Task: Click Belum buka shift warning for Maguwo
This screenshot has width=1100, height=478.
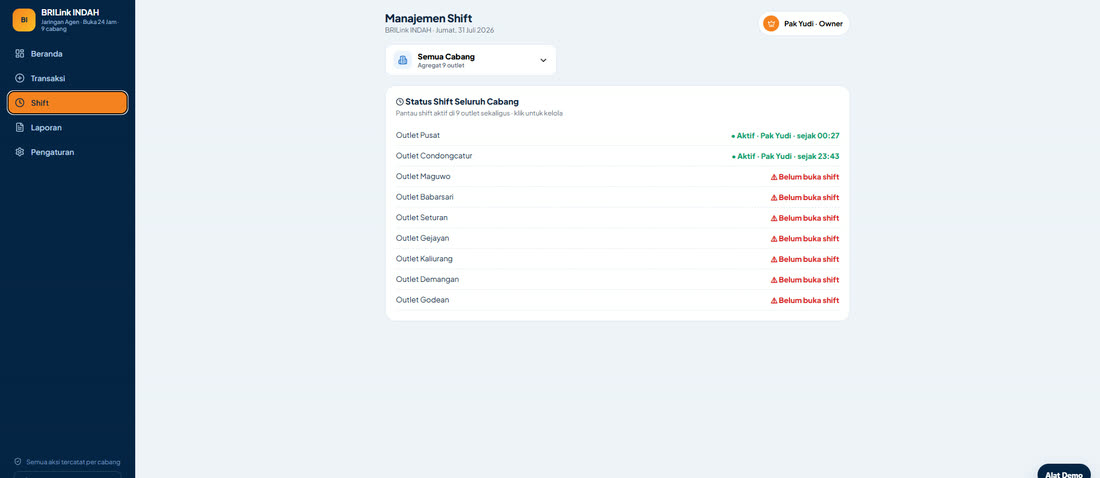Action: click(x=805, y=177)
